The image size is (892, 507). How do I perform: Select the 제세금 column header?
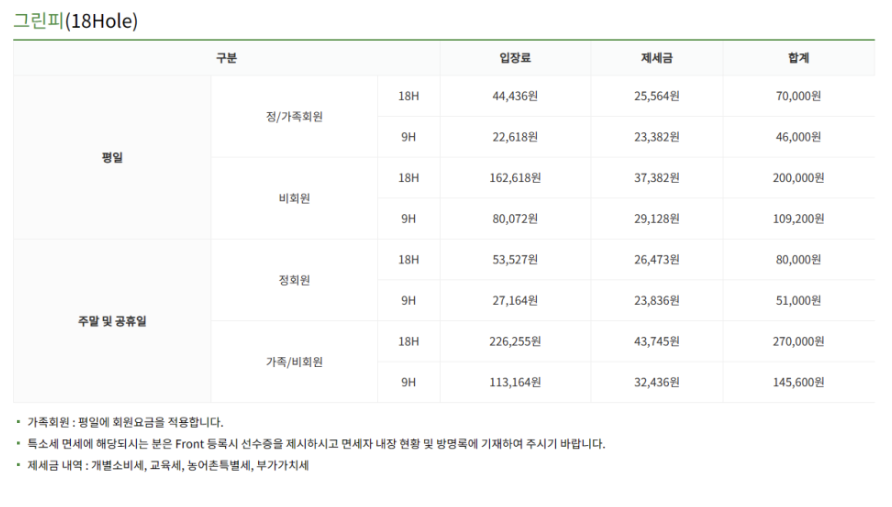coord(656,57)
